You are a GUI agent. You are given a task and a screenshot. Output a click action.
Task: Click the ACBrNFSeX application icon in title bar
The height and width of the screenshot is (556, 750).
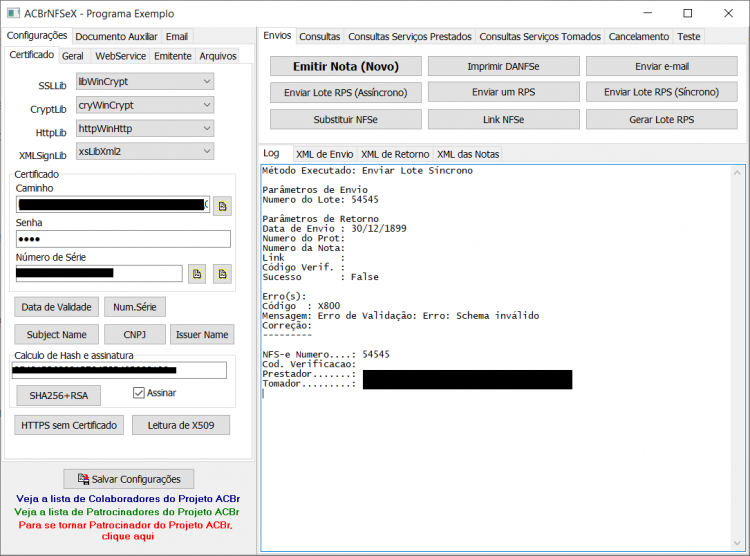click(x=13, y=13)
